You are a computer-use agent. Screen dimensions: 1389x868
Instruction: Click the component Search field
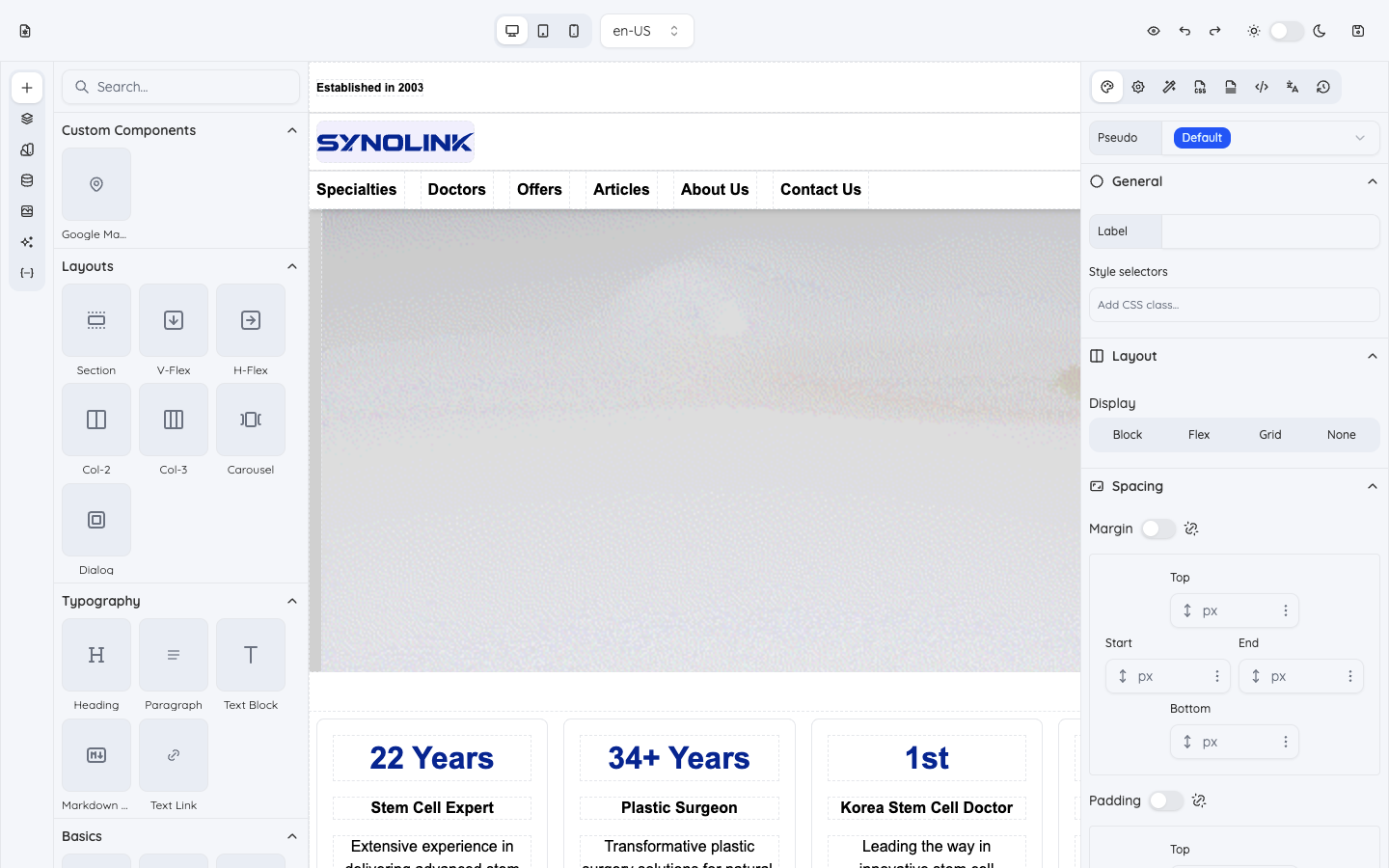181,87
